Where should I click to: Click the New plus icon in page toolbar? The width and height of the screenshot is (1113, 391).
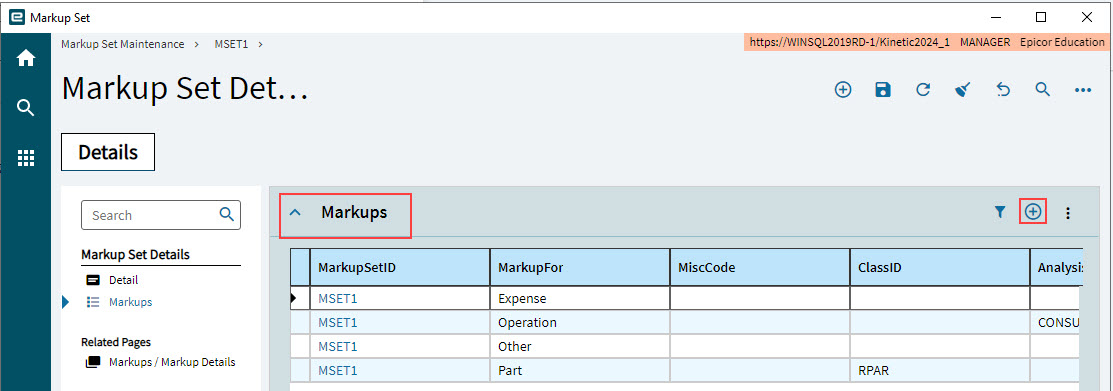843,89
